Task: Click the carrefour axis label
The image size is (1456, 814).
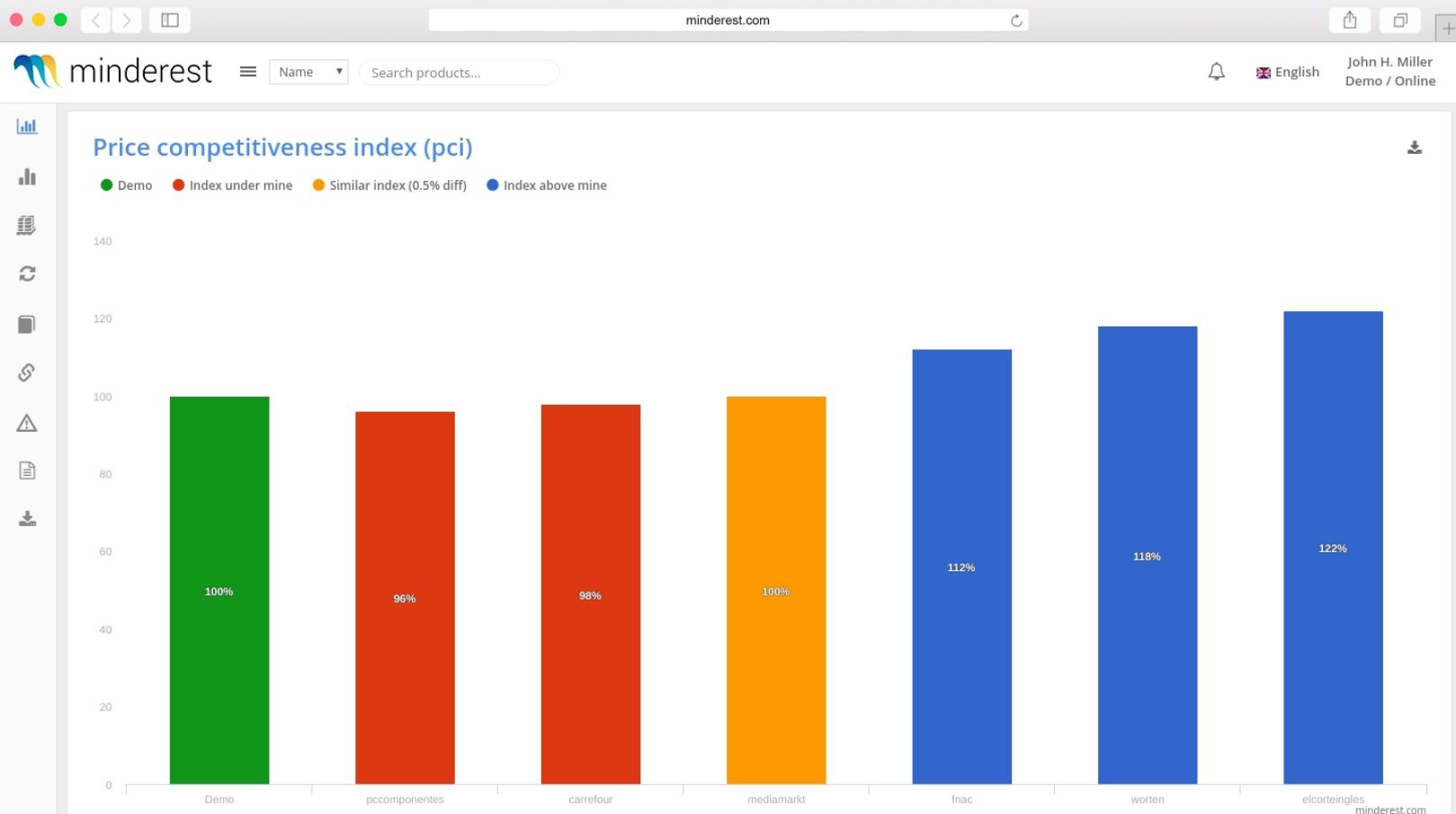Action: pyautogui.click(x=591, y=800)
